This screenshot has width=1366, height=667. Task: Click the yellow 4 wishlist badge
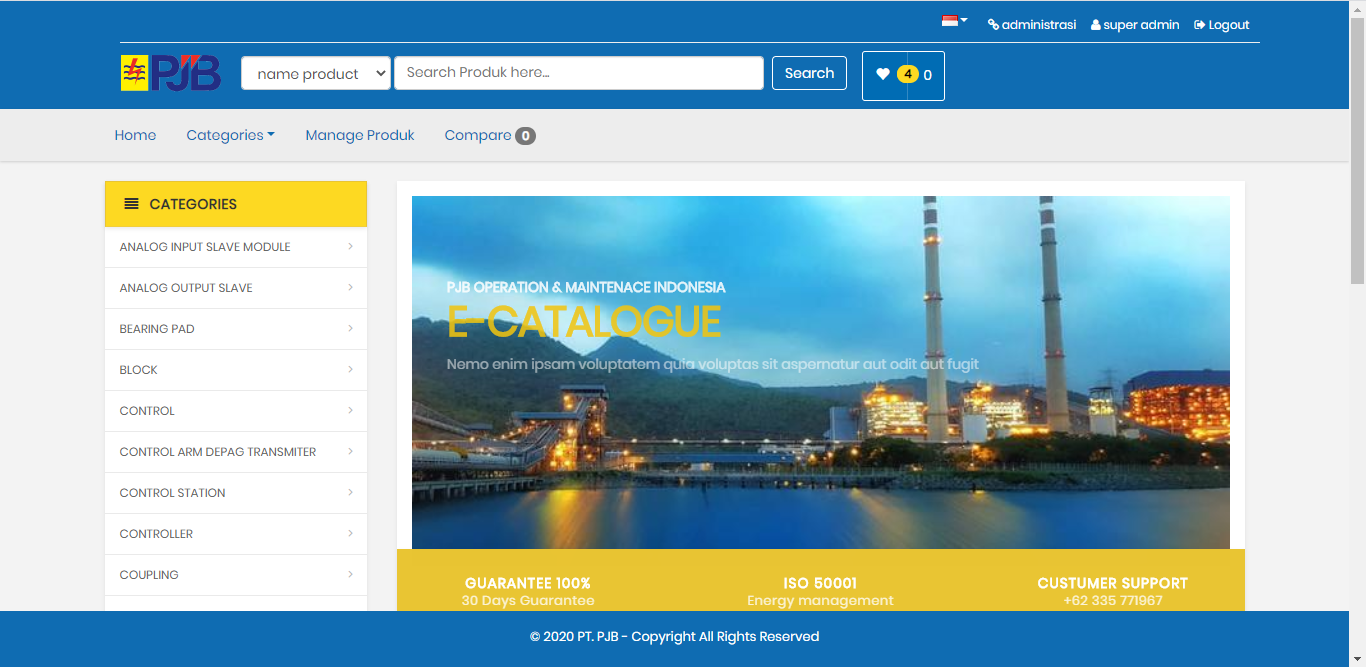tap(907, 74)
